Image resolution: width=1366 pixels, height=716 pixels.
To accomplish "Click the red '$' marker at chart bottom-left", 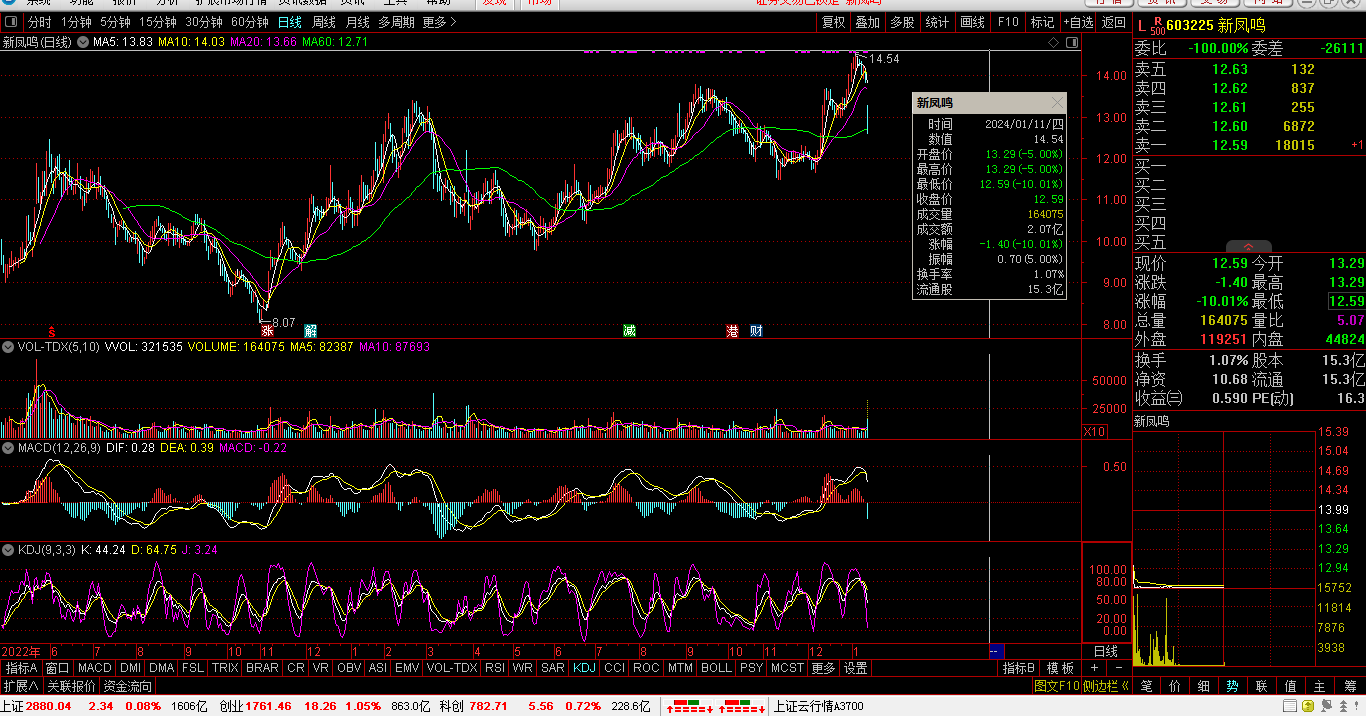I will tap(52, 330).
